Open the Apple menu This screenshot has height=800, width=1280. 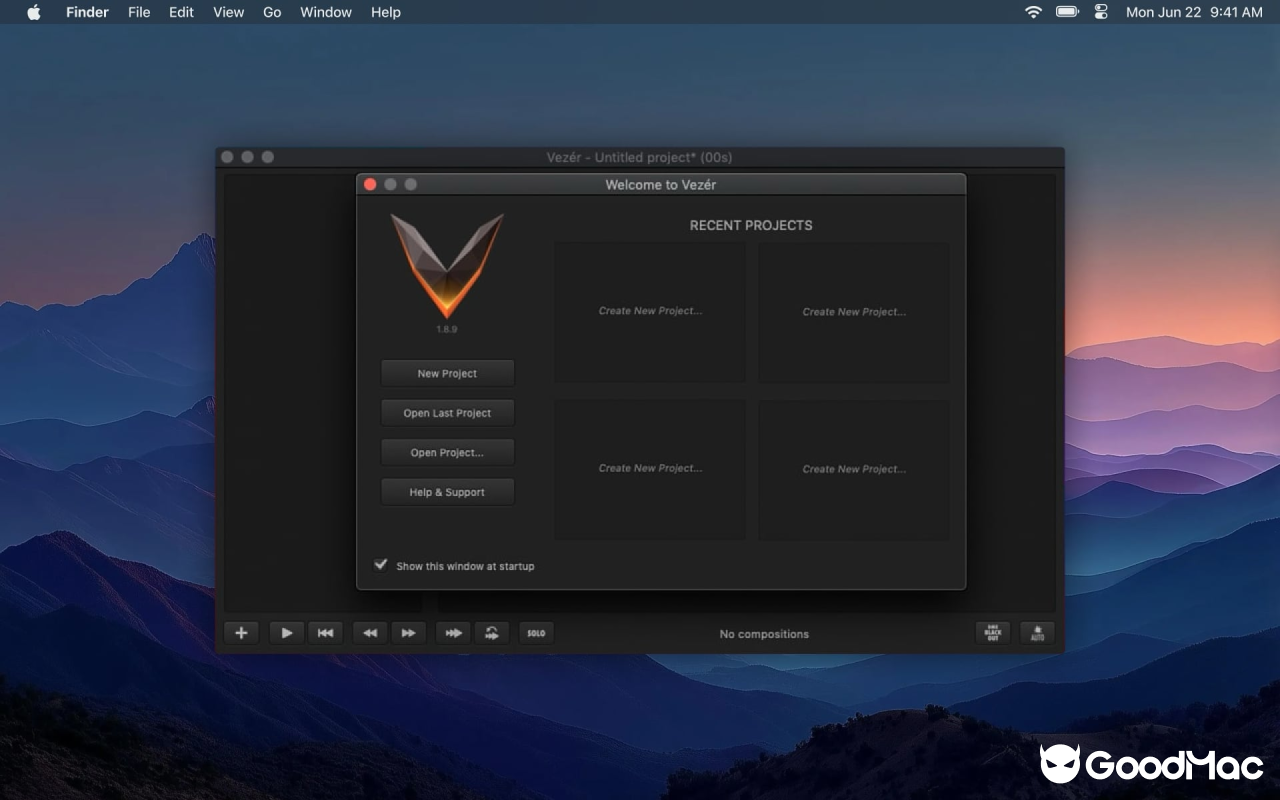(x=33, y=12)
